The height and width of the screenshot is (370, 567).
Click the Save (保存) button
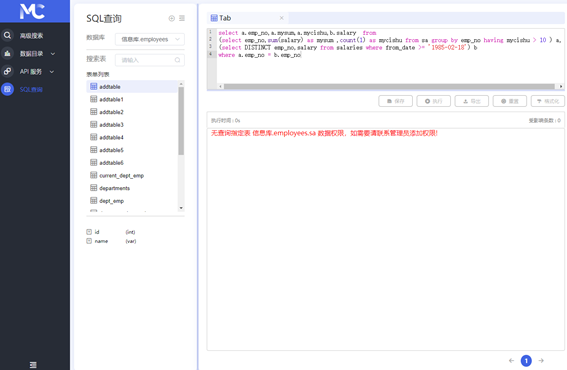click(x=396, y=101)
